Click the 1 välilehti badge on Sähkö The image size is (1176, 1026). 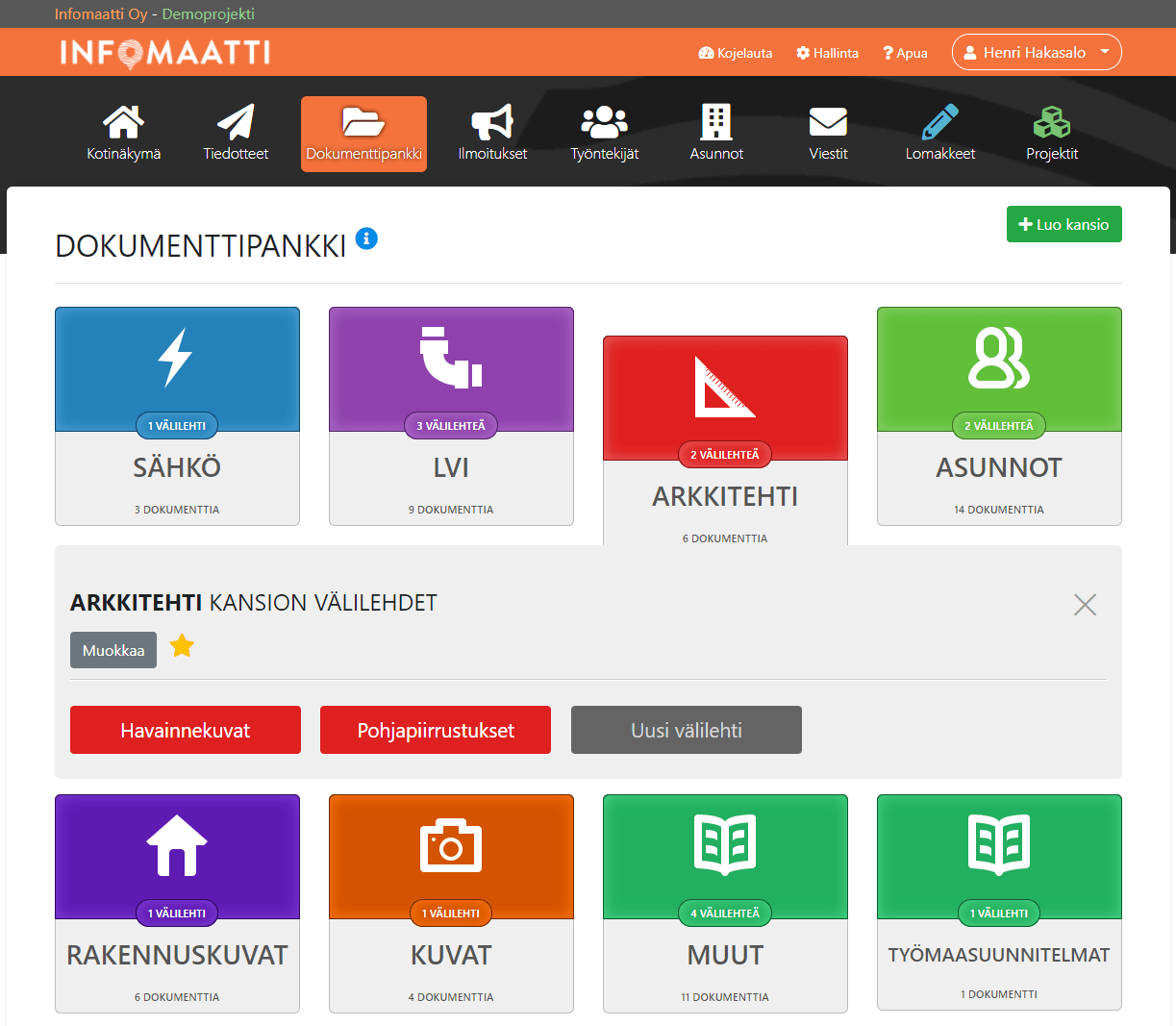(x=177, y=425)
